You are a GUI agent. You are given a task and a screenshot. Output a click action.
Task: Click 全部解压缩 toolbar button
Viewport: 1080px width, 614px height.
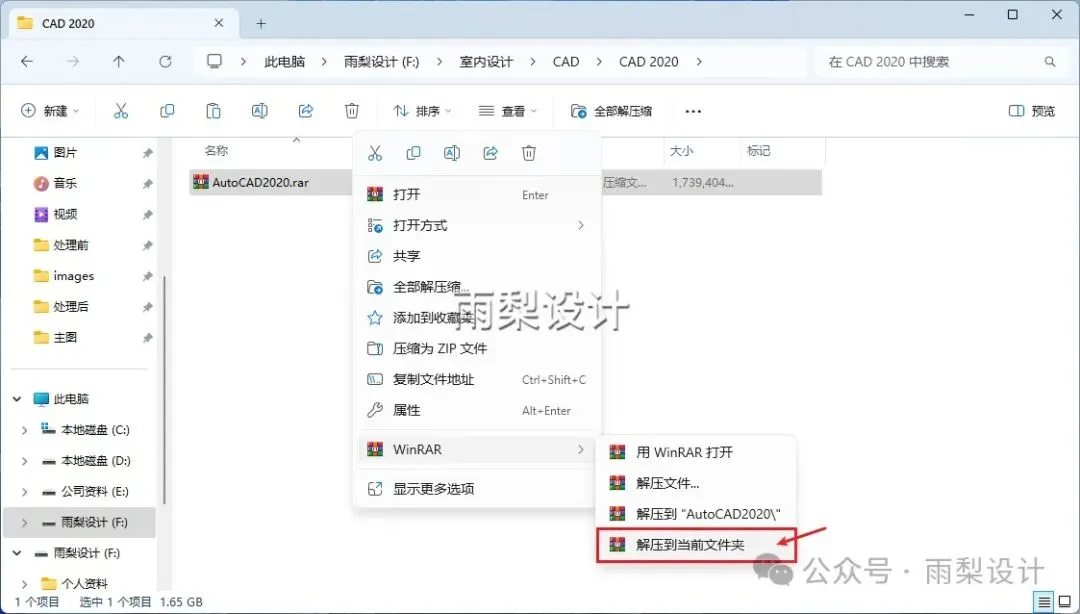point(612,111)
